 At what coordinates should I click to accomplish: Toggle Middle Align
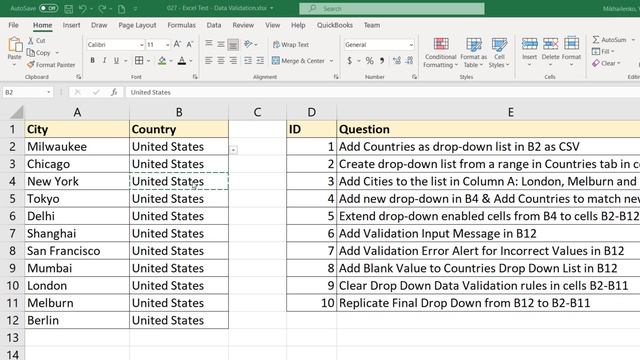(x=221, y=44)
